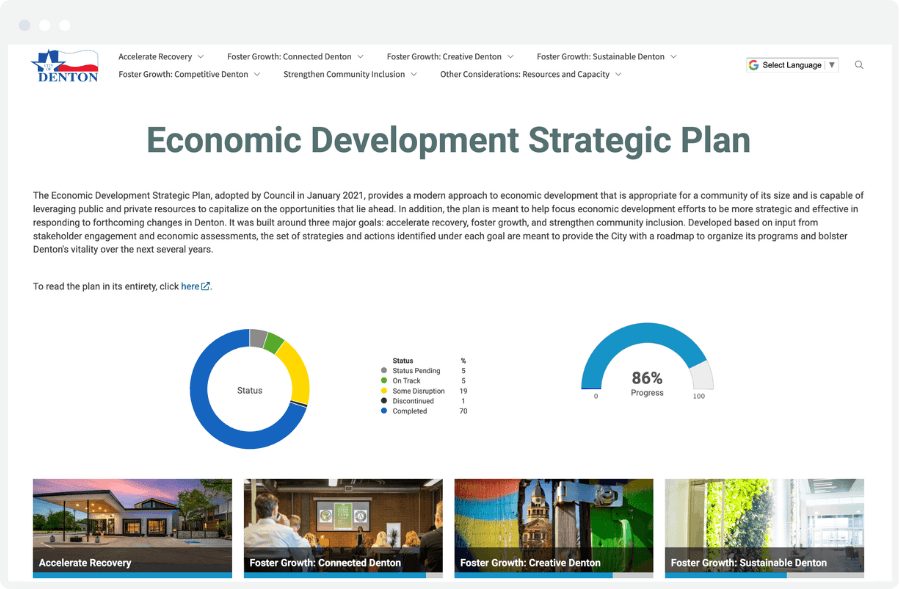Click the Google icon in the language selector
Image resolution: width=900 pixels, height=589 pixels.
tap(753, 64)
